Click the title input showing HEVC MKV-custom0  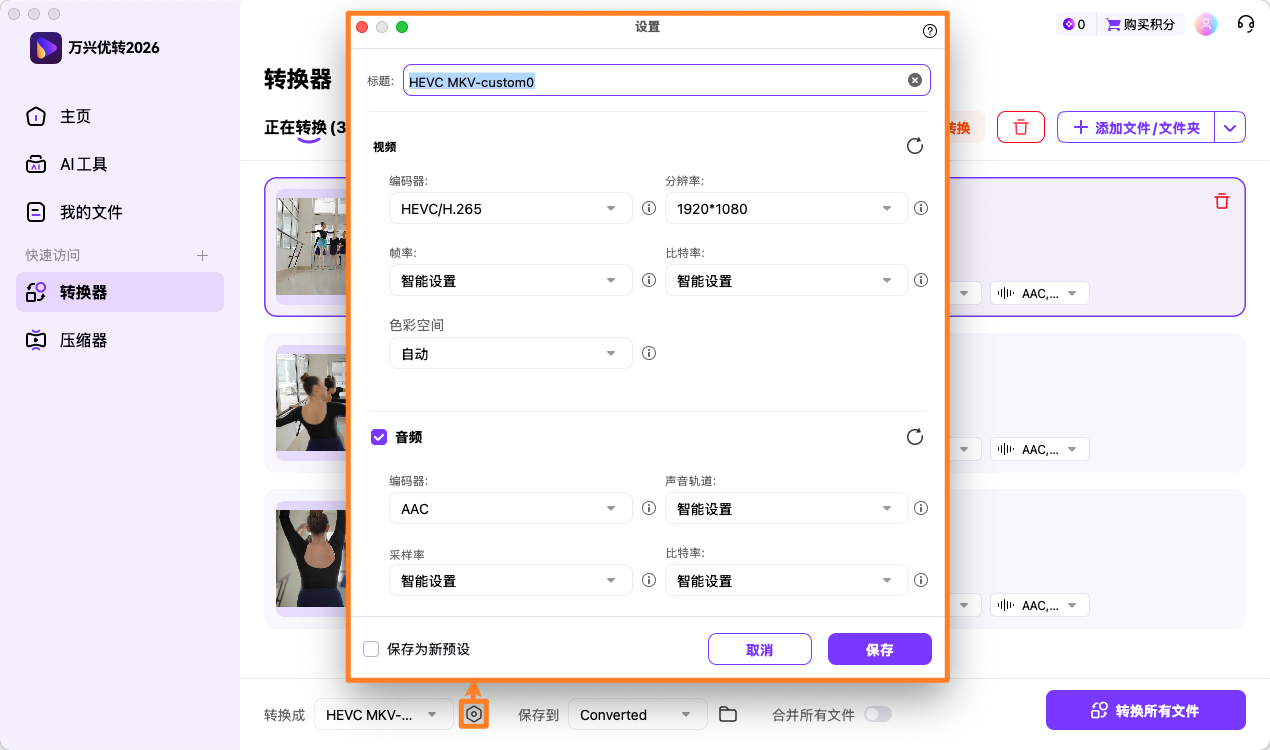tap(660, 79)
